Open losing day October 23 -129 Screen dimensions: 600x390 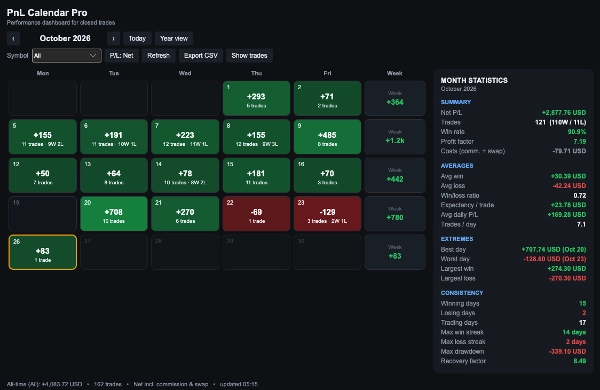pyautogui.click(x=327, y=214)
